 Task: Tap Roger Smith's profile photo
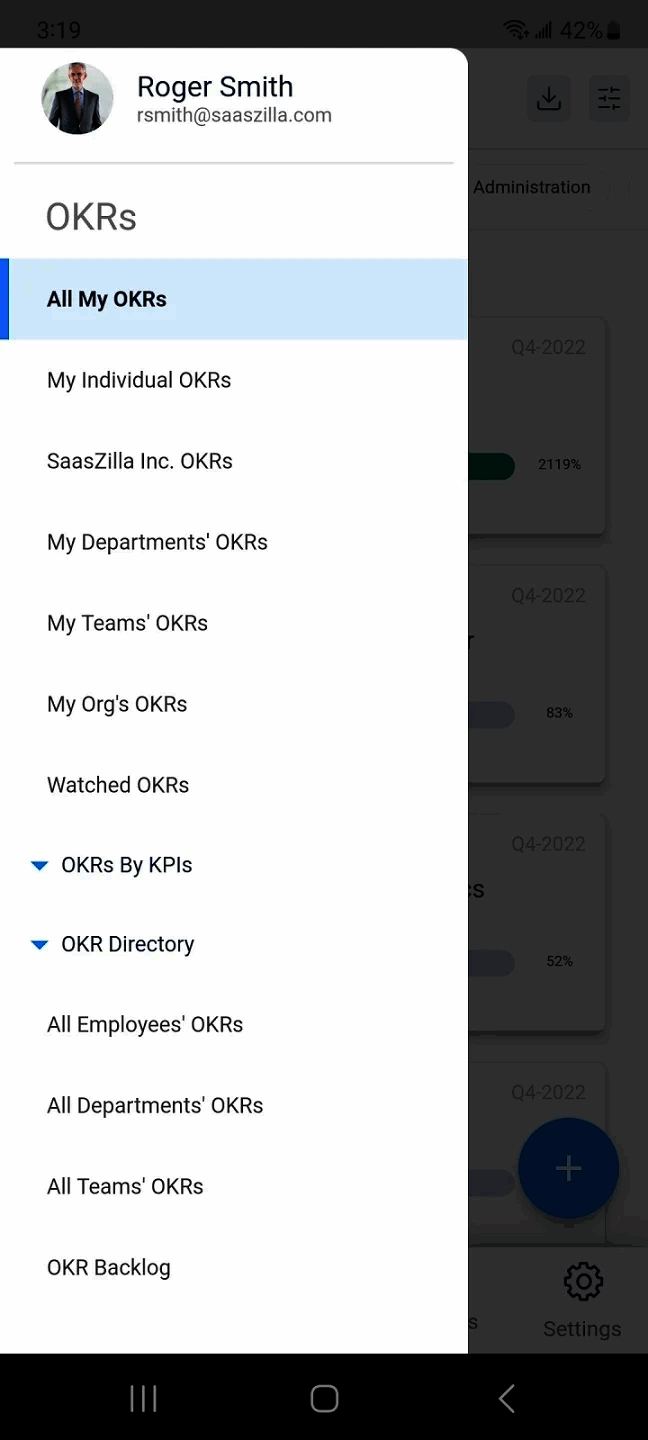[x=77, y=99]
